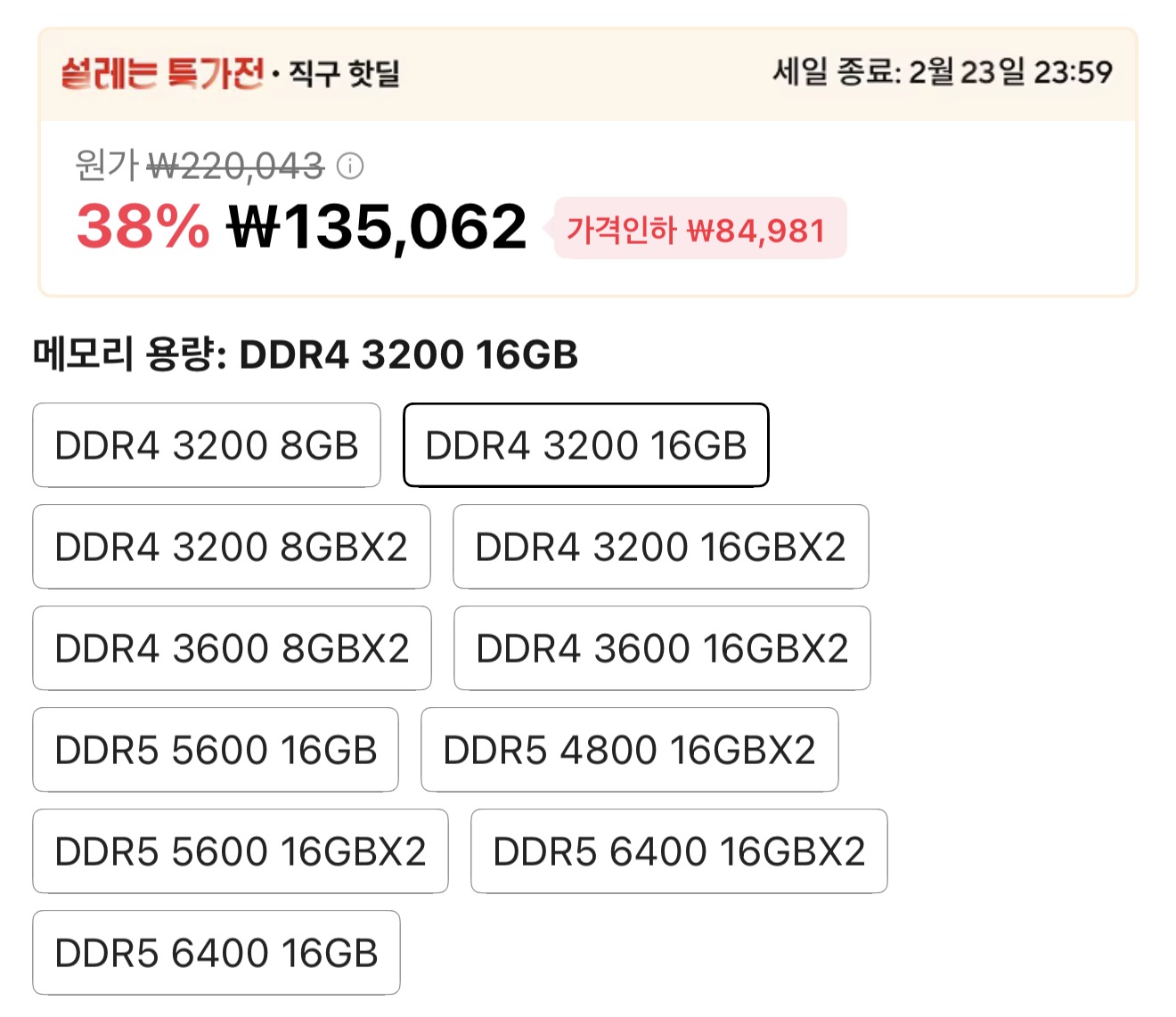Viewport: 1176px width, 1017px height.
Task: Choose the DDR4 3200 8GBX2 option
Action: 231,547
